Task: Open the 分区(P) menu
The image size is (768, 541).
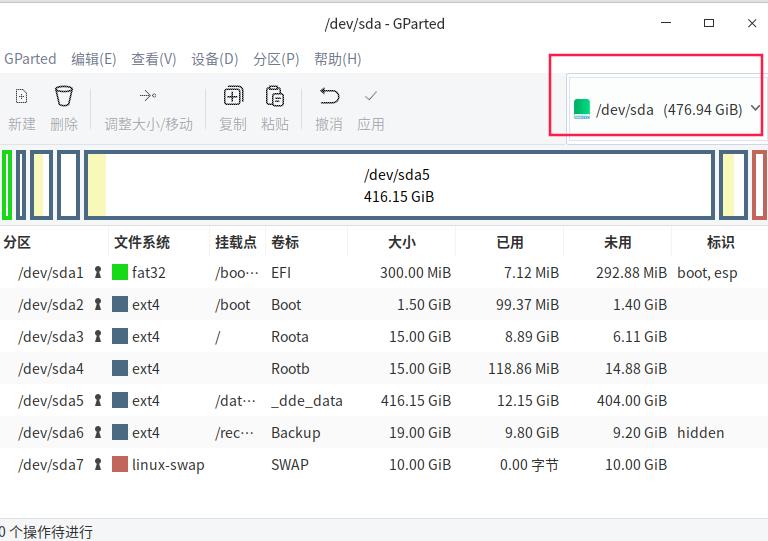Action: point(276,59)
